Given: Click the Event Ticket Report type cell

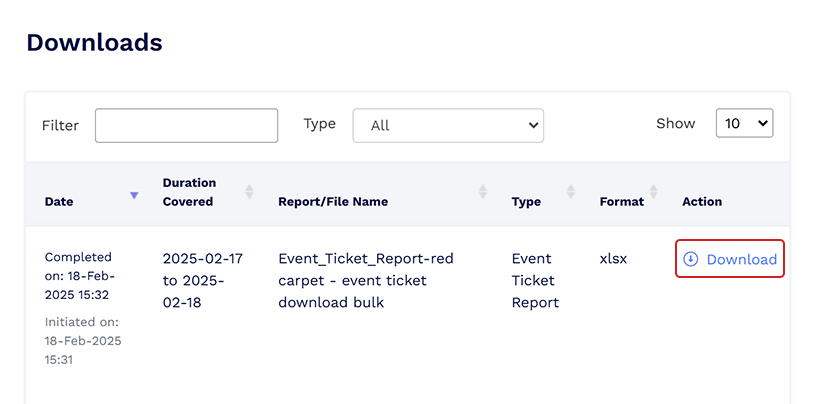Looking at the screenshot, I should 536,281.
